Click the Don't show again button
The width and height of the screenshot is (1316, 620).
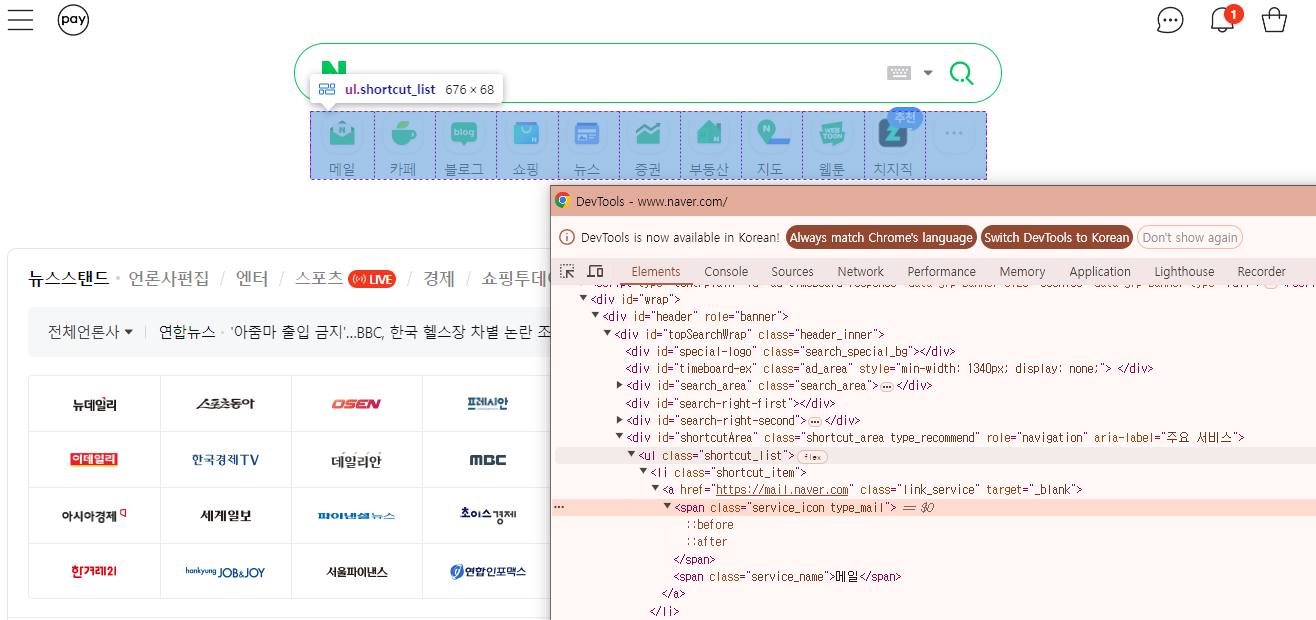coord(1190,237)
